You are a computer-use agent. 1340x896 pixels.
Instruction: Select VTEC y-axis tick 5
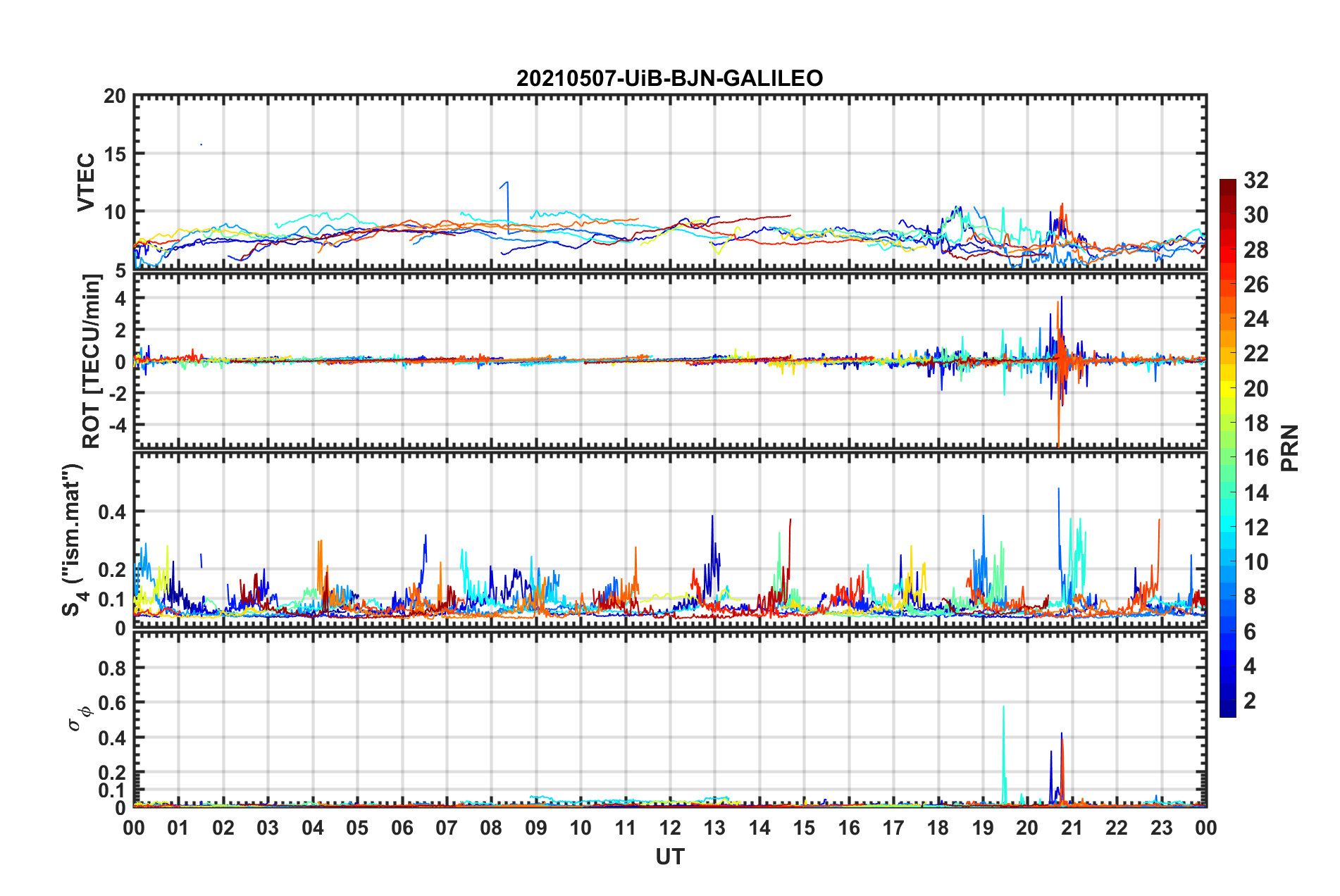click(120, 270)
